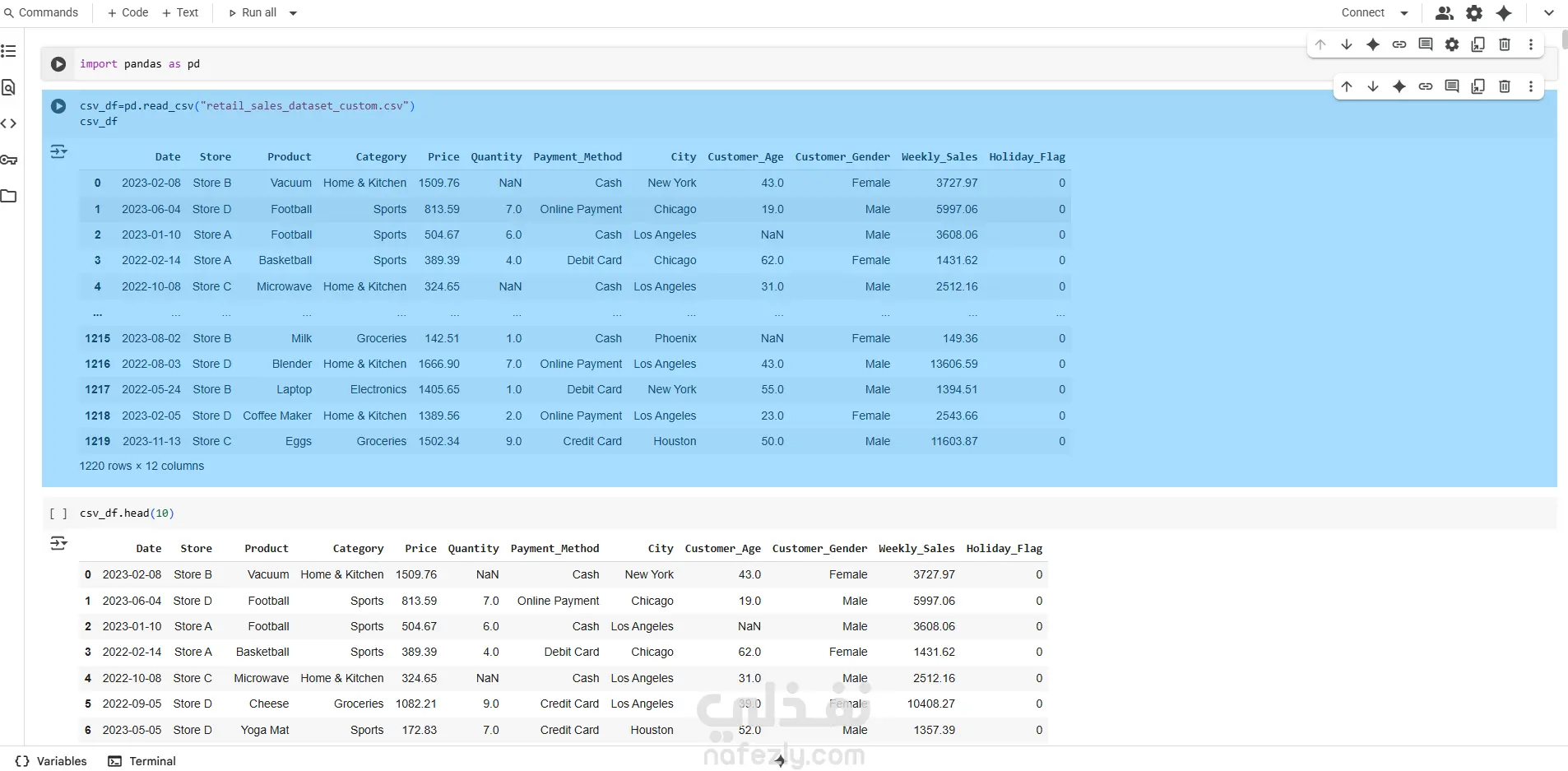
Task: Move the selected cell down
Action: [x=1373, y=86]
